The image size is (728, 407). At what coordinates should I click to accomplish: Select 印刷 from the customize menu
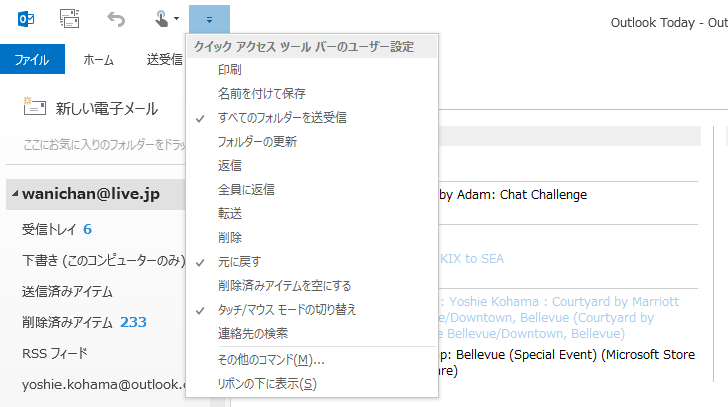229,69
